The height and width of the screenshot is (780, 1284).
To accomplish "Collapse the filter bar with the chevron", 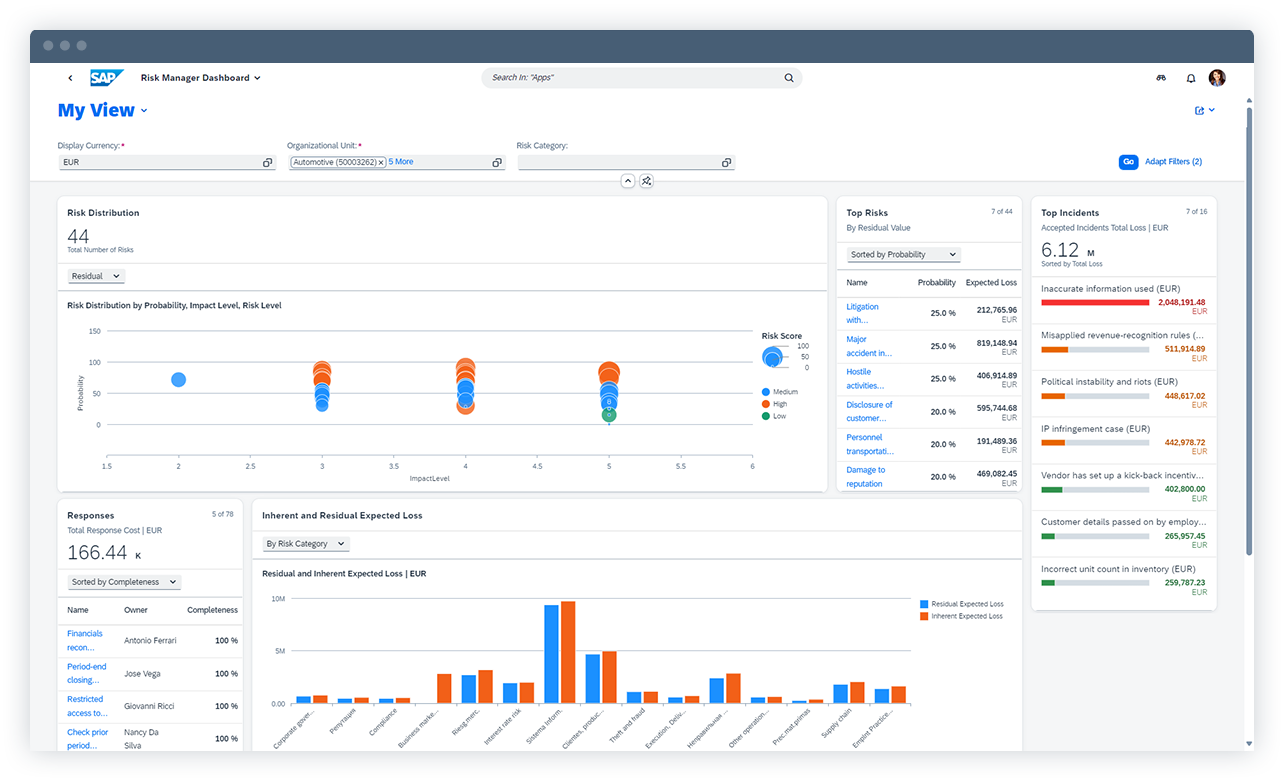I will [627, 181].
